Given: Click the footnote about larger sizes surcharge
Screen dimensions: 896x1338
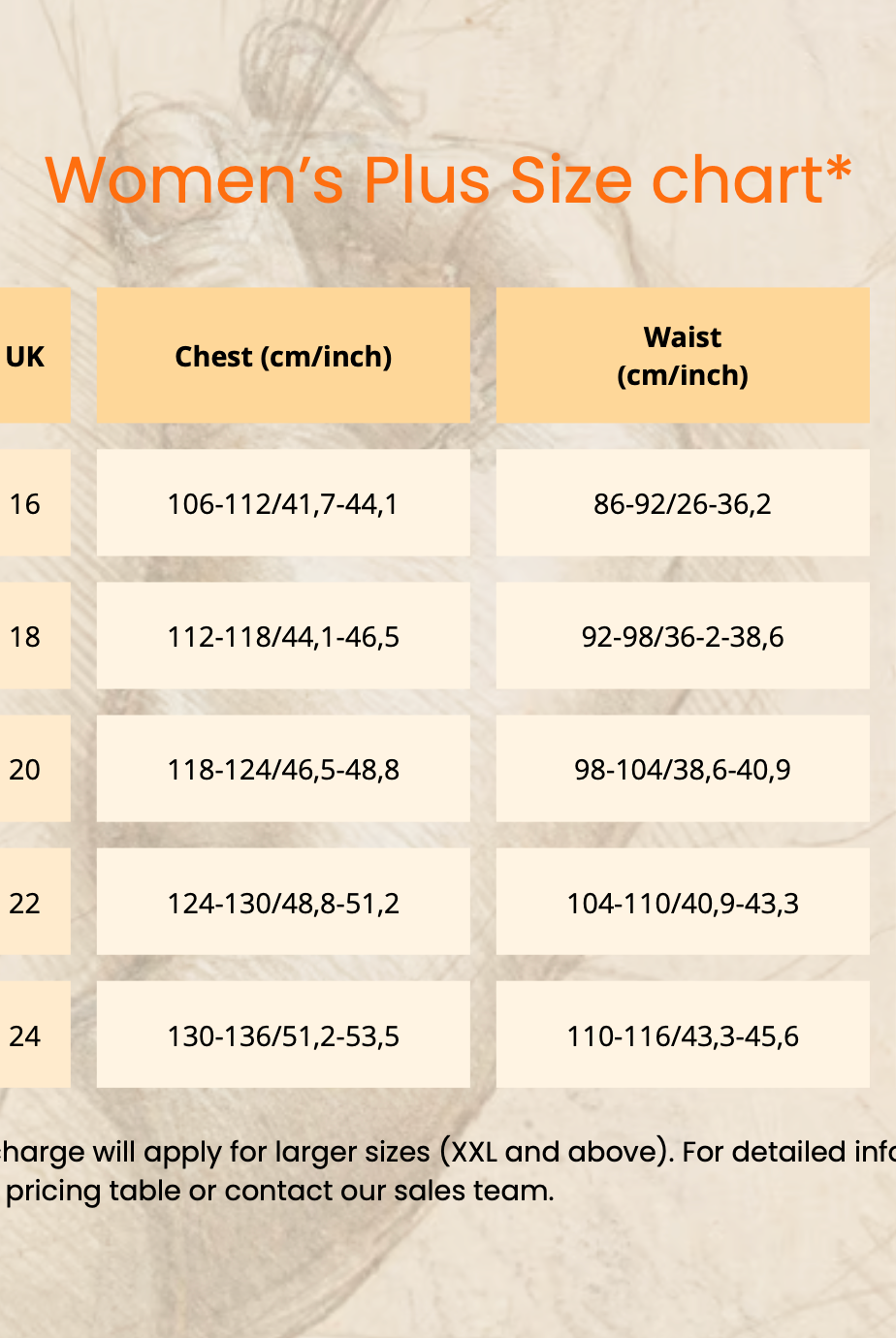Looking at the screenshot, I should [448, 1170].
